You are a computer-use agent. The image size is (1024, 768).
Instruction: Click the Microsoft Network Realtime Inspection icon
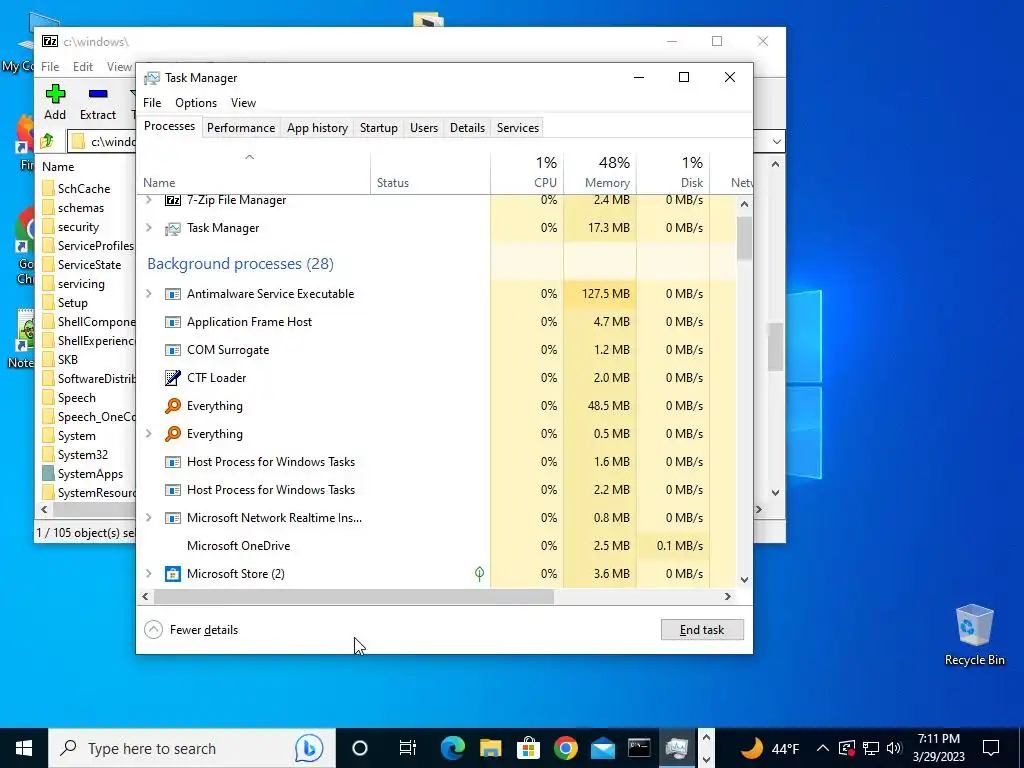pos(172,518)
